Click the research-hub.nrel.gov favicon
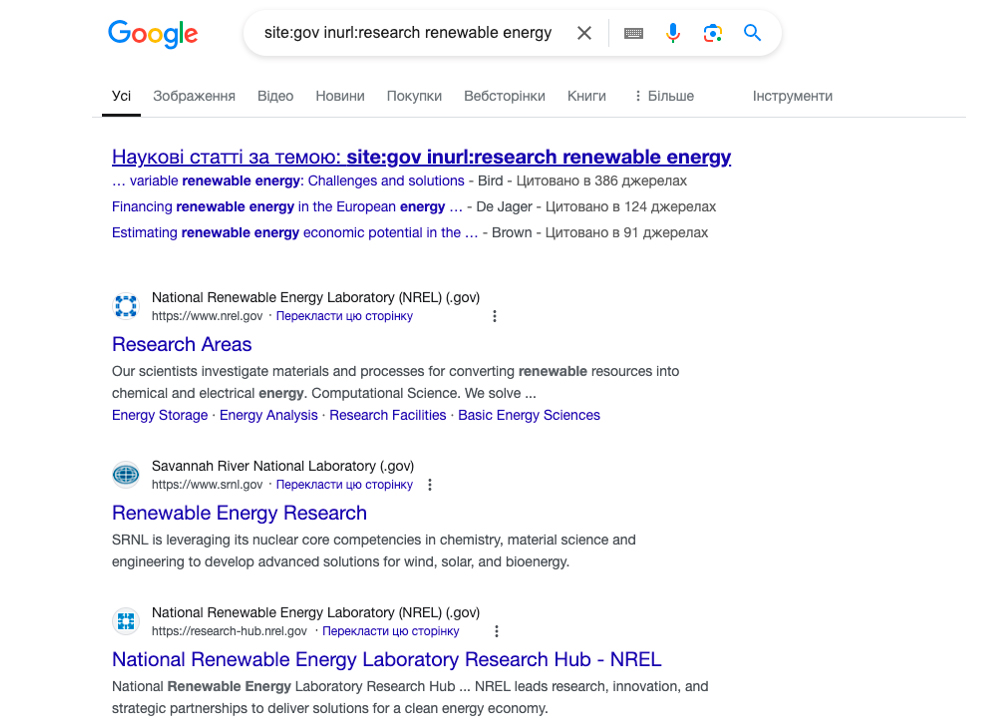1003x728 pixels. [x=126, y=621]
